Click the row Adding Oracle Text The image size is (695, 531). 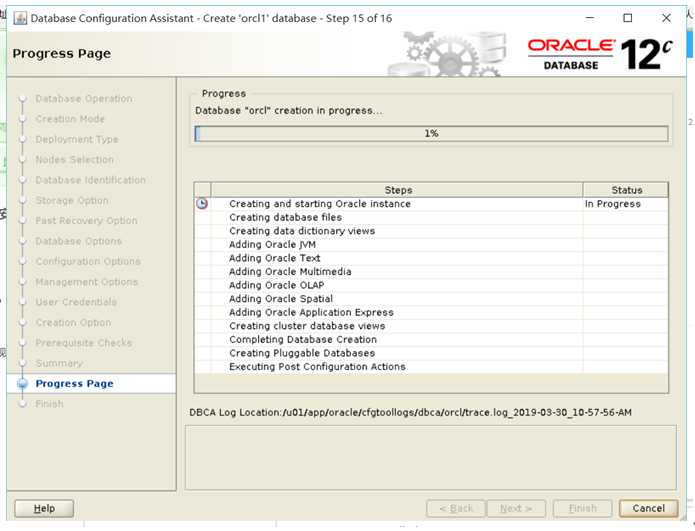point(431,258)
